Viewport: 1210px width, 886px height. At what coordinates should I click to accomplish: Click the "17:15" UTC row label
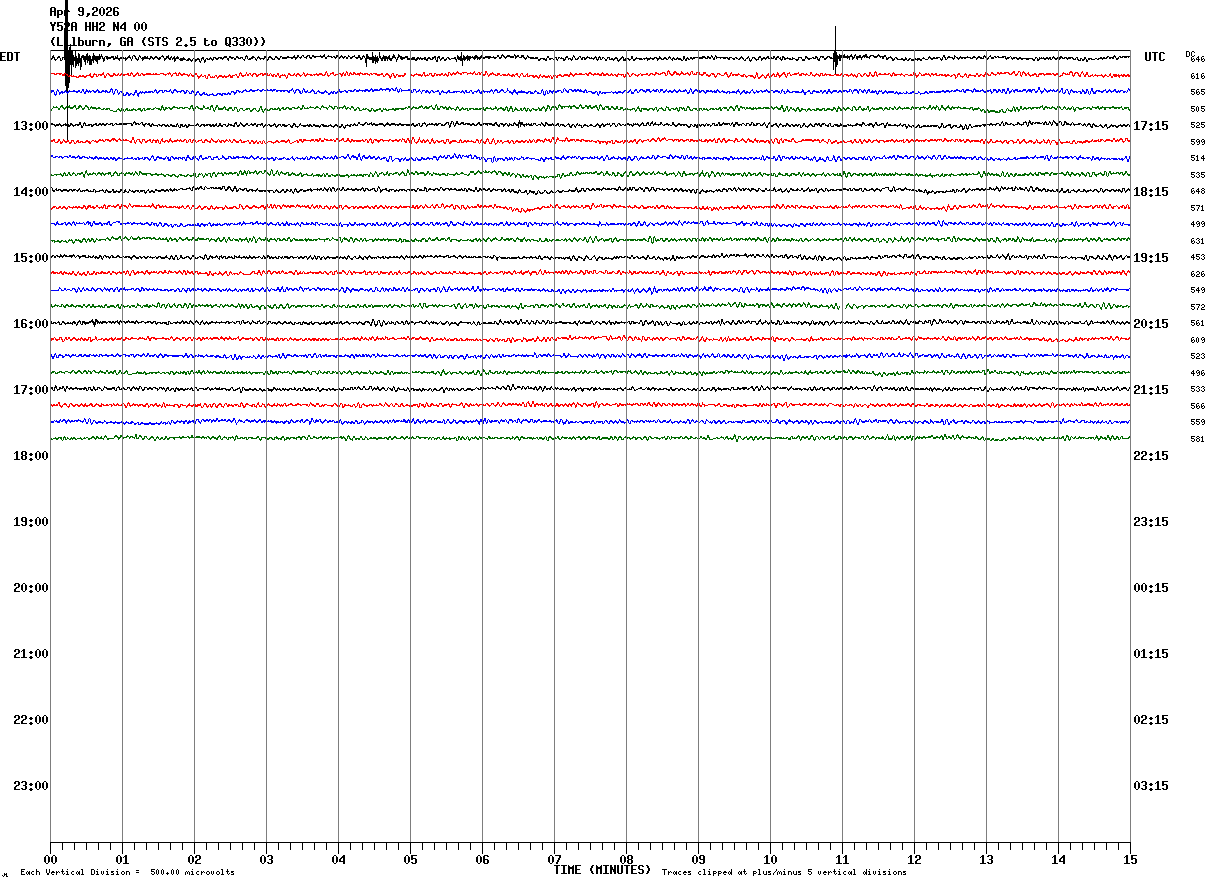(x=1151, y=126)
